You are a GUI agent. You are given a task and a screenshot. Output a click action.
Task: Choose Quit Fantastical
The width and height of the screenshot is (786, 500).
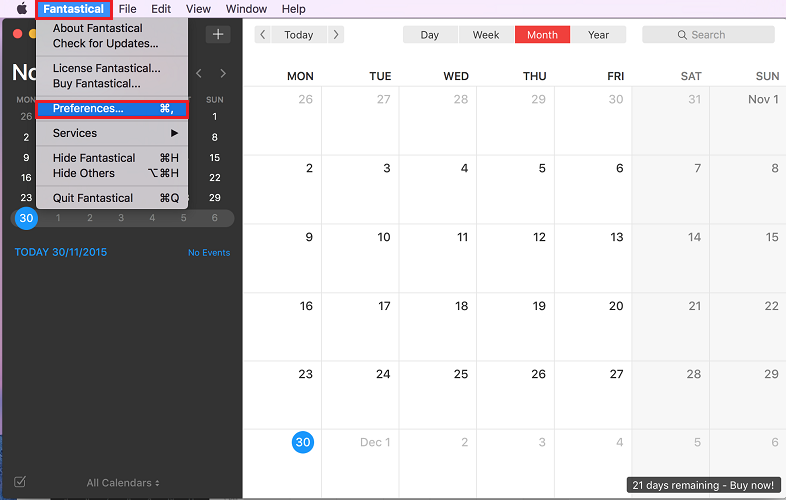tap(112, 198)
